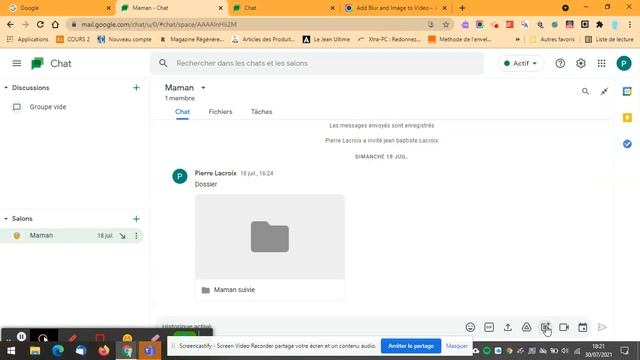
Task: Expand the Maman space name menu
Action: click(x=203, y=88)
